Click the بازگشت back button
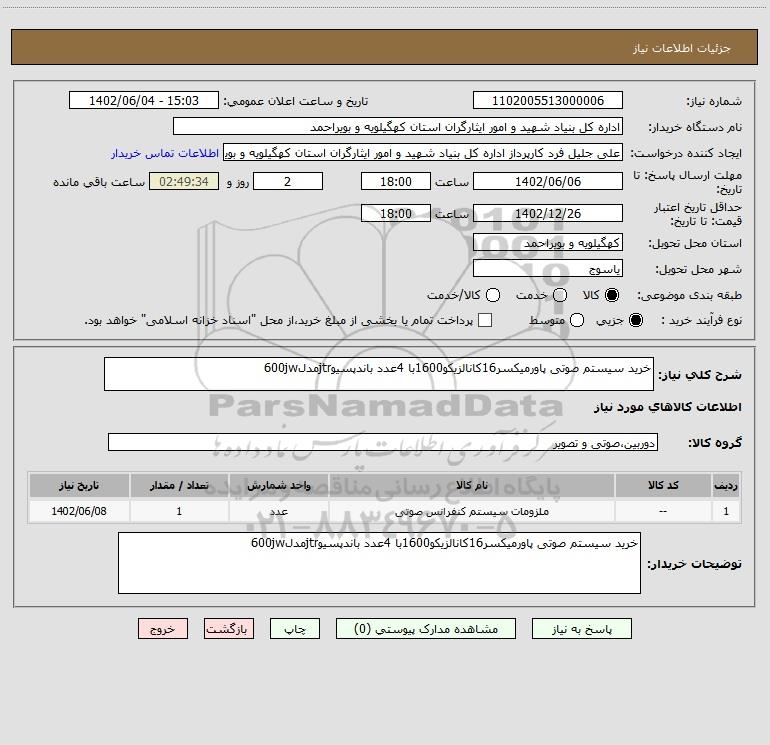Image resolution: width=770 pixels, height=745 pixels. [x=229, y=629]
